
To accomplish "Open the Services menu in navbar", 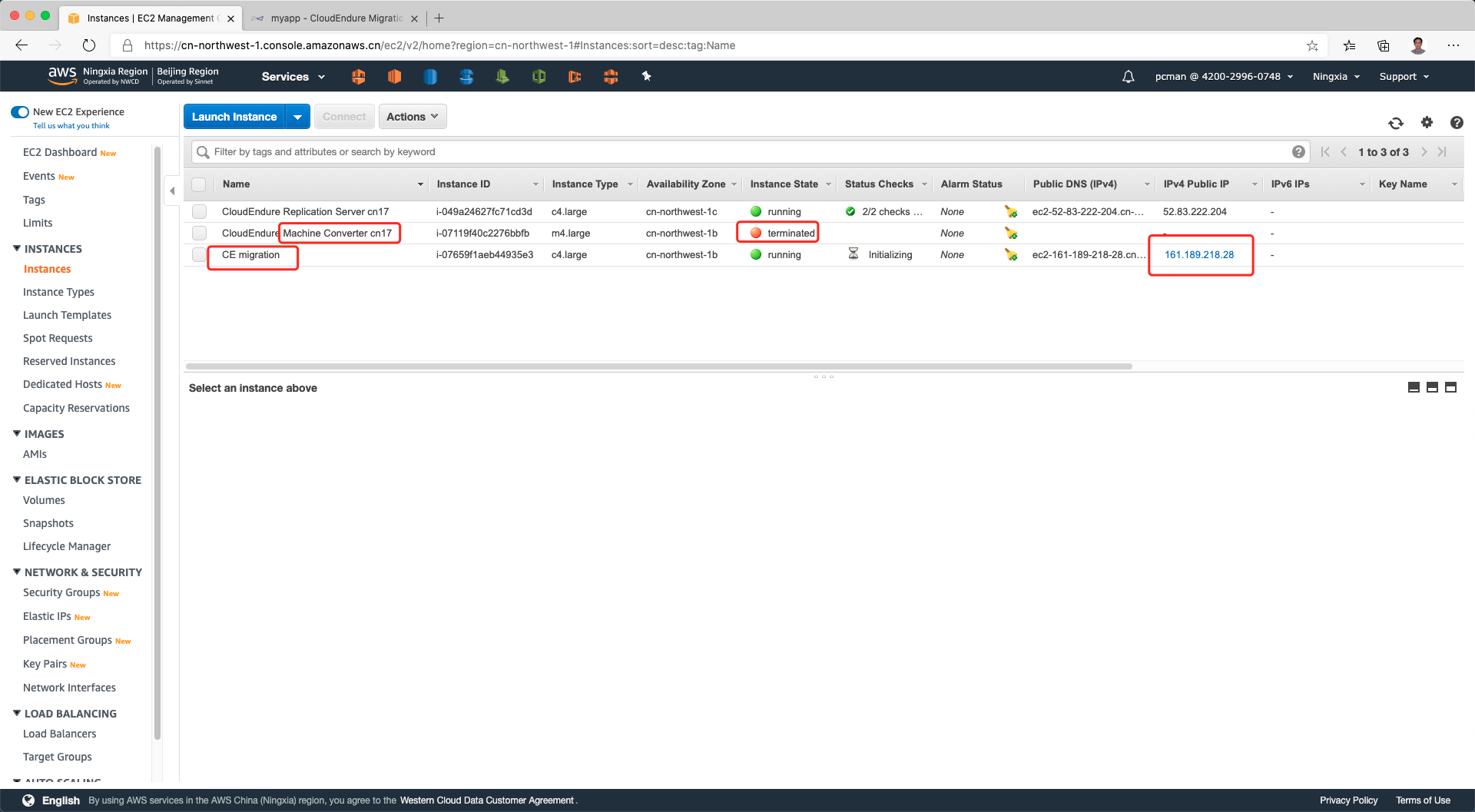I will (293, 77).
